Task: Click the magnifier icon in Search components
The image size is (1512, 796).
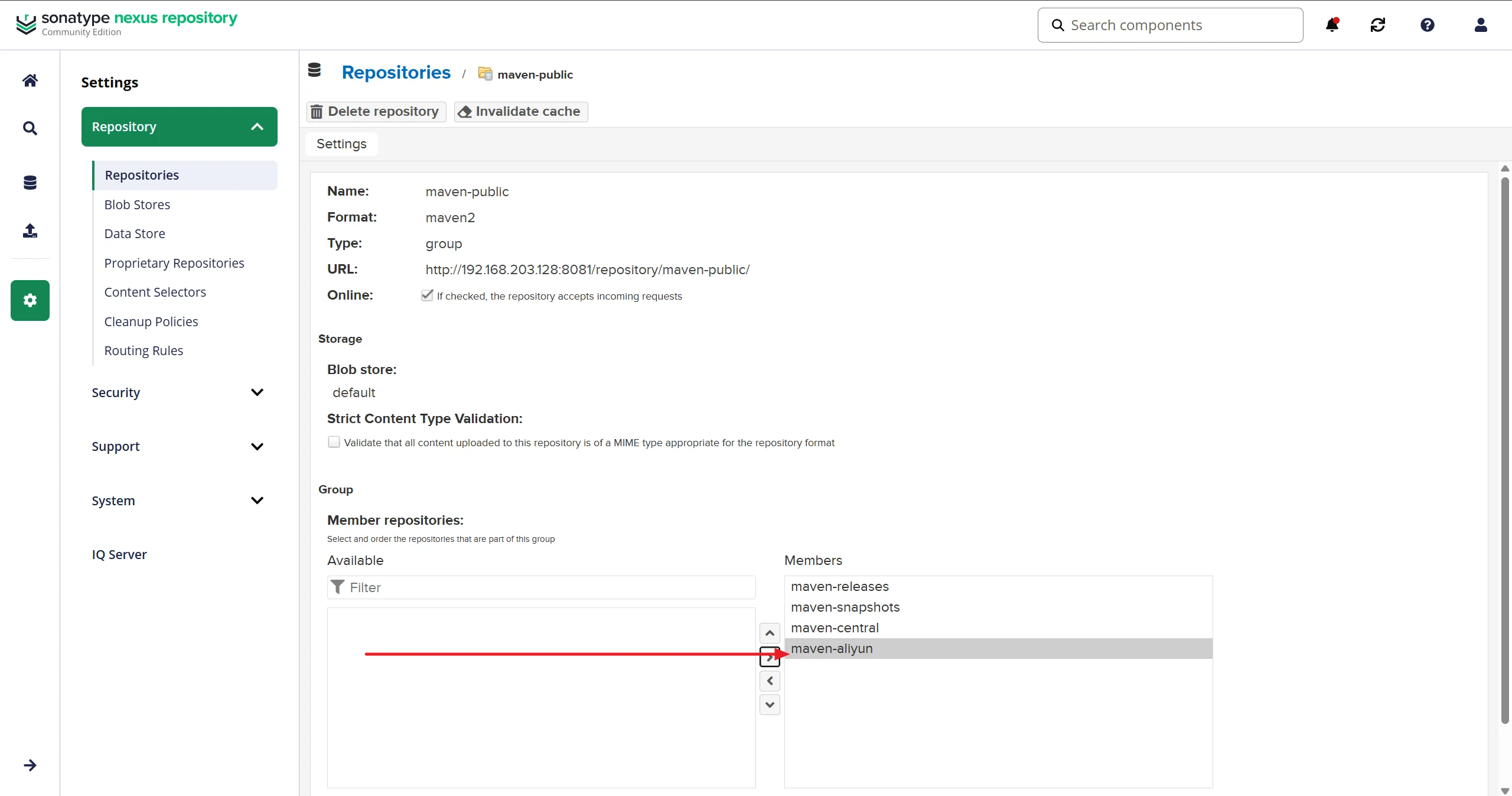Action: tap(1058, 25)
